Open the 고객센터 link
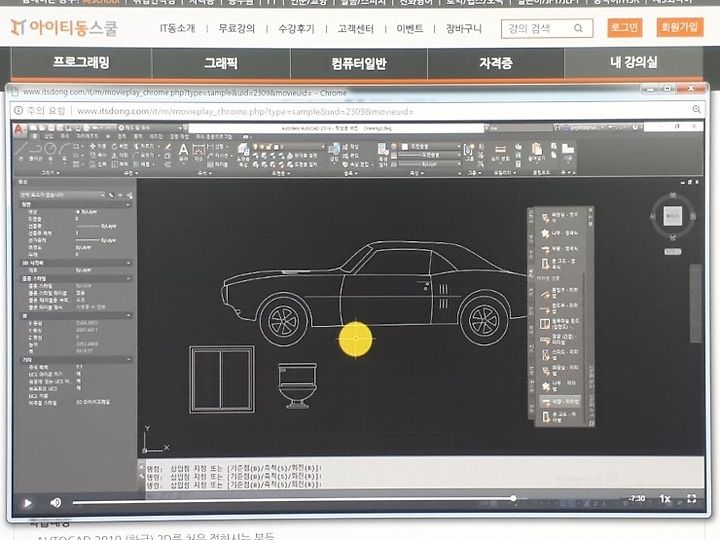The width and height of the screenshot is (720, 540). click(355, 28)
